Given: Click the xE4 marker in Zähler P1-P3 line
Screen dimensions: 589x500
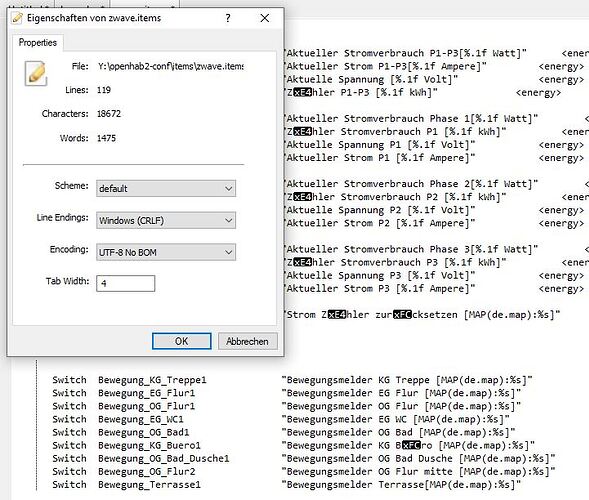Looking at the screenshot, I should coord(302,92).
